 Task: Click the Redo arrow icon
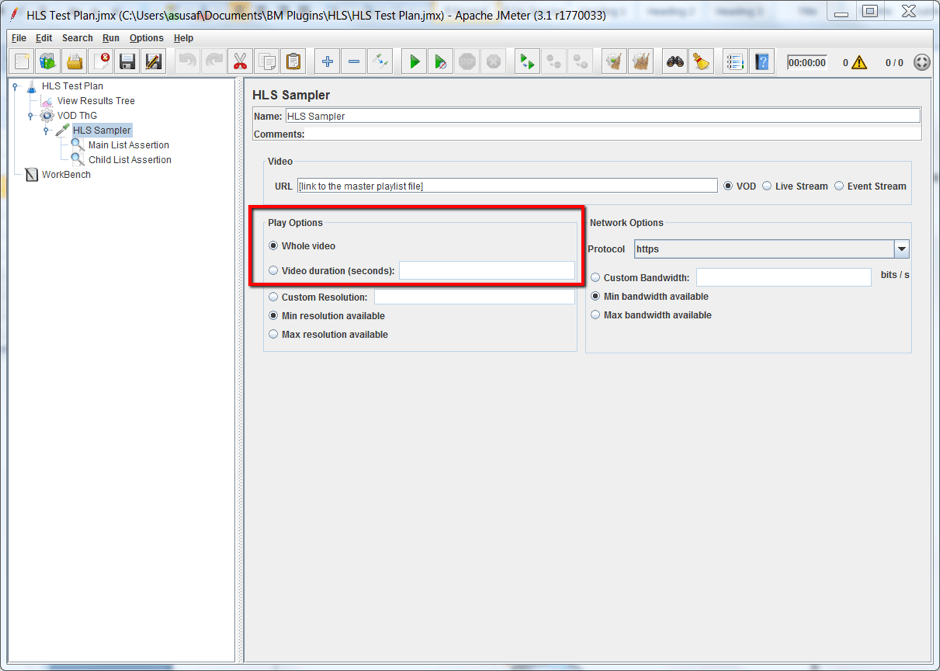[214, 62]
